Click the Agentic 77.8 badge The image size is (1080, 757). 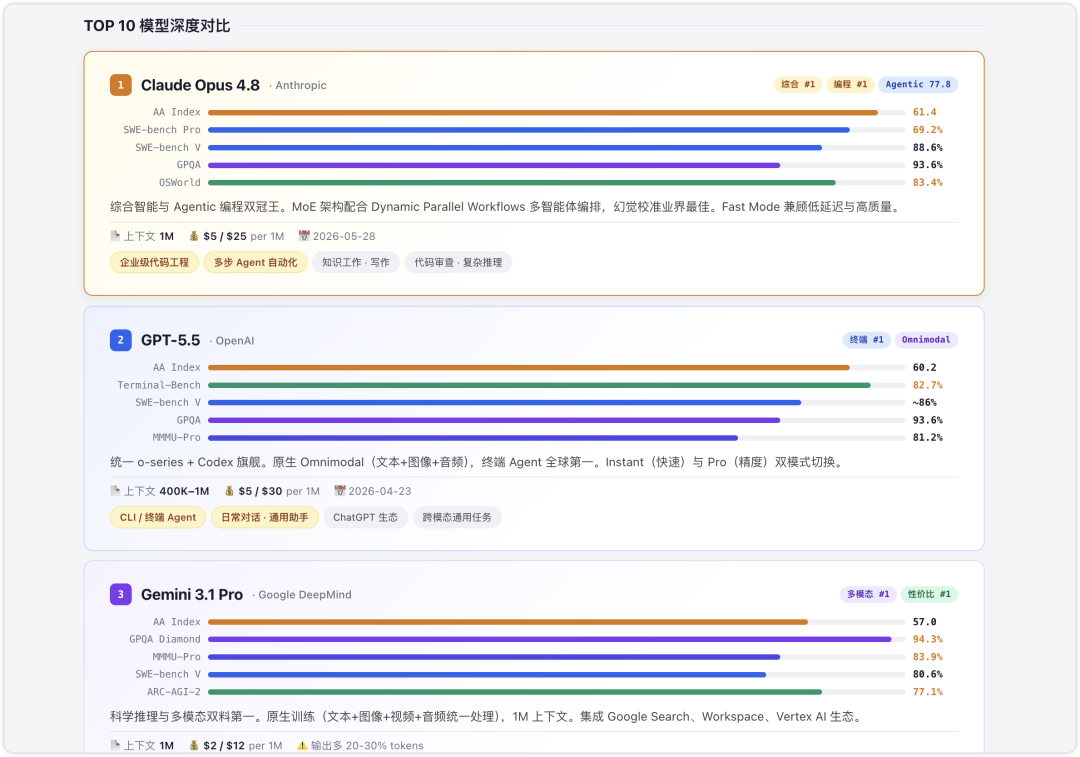pos(917,84)
